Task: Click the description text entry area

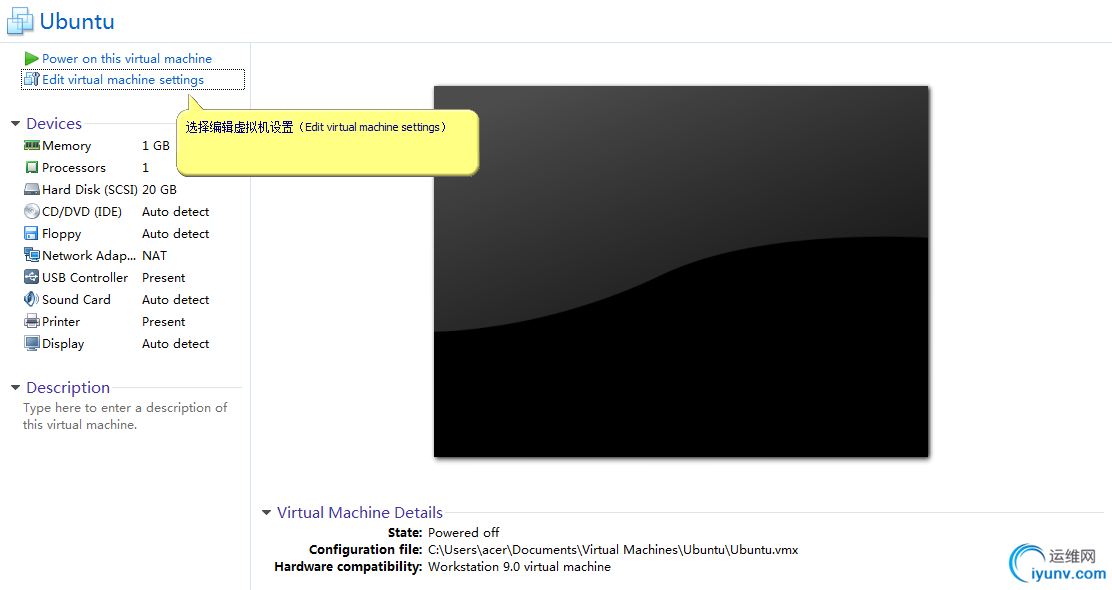Action: [x=125, y=416]
